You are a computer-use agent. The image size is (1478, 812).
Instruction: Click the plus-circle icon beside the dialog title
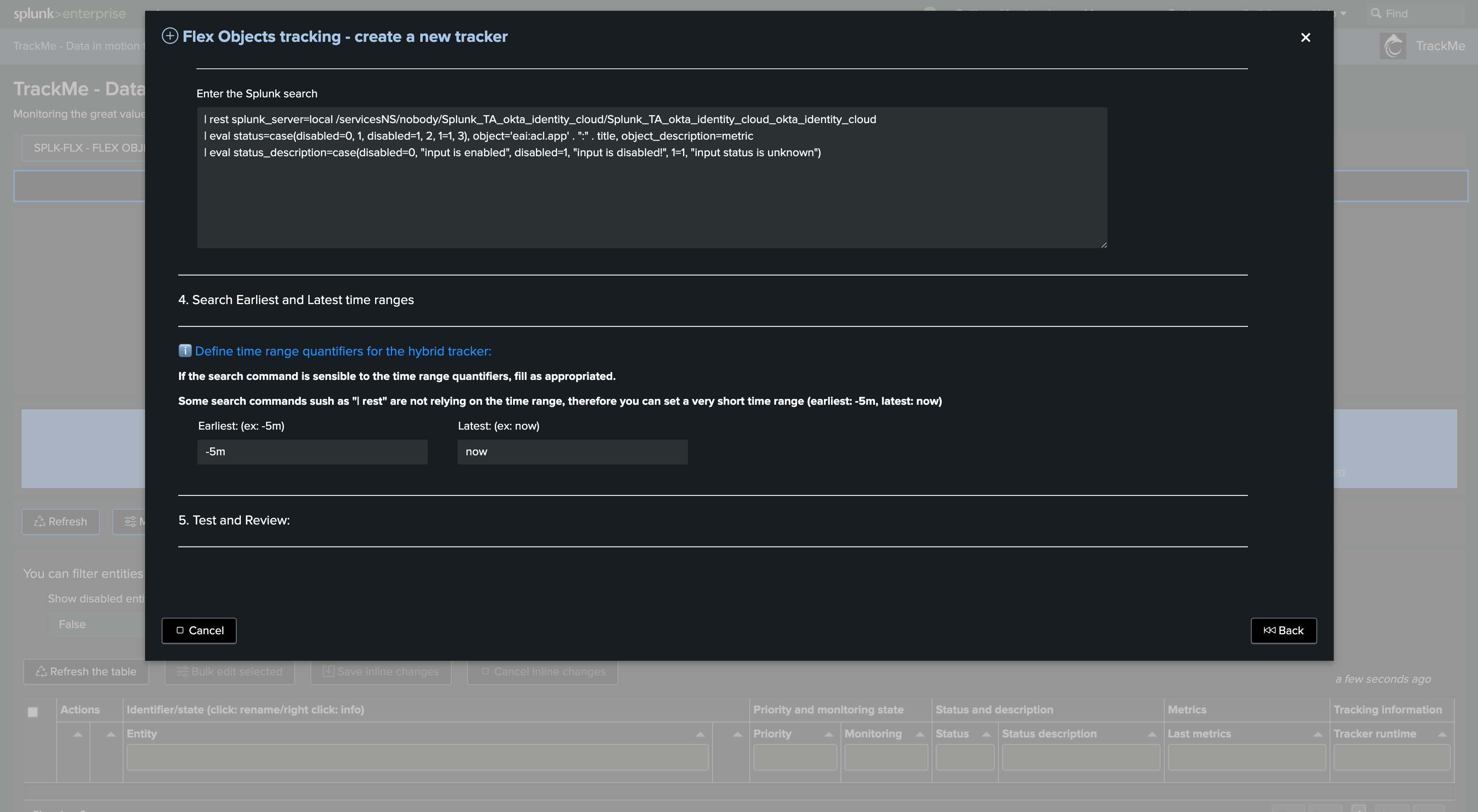point(170,36)
